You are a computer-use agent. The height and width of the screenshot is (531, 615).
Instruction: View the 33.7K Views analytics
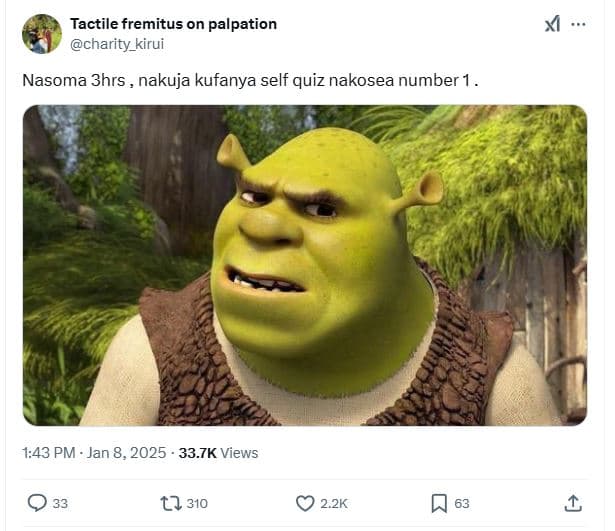[218, 453]
